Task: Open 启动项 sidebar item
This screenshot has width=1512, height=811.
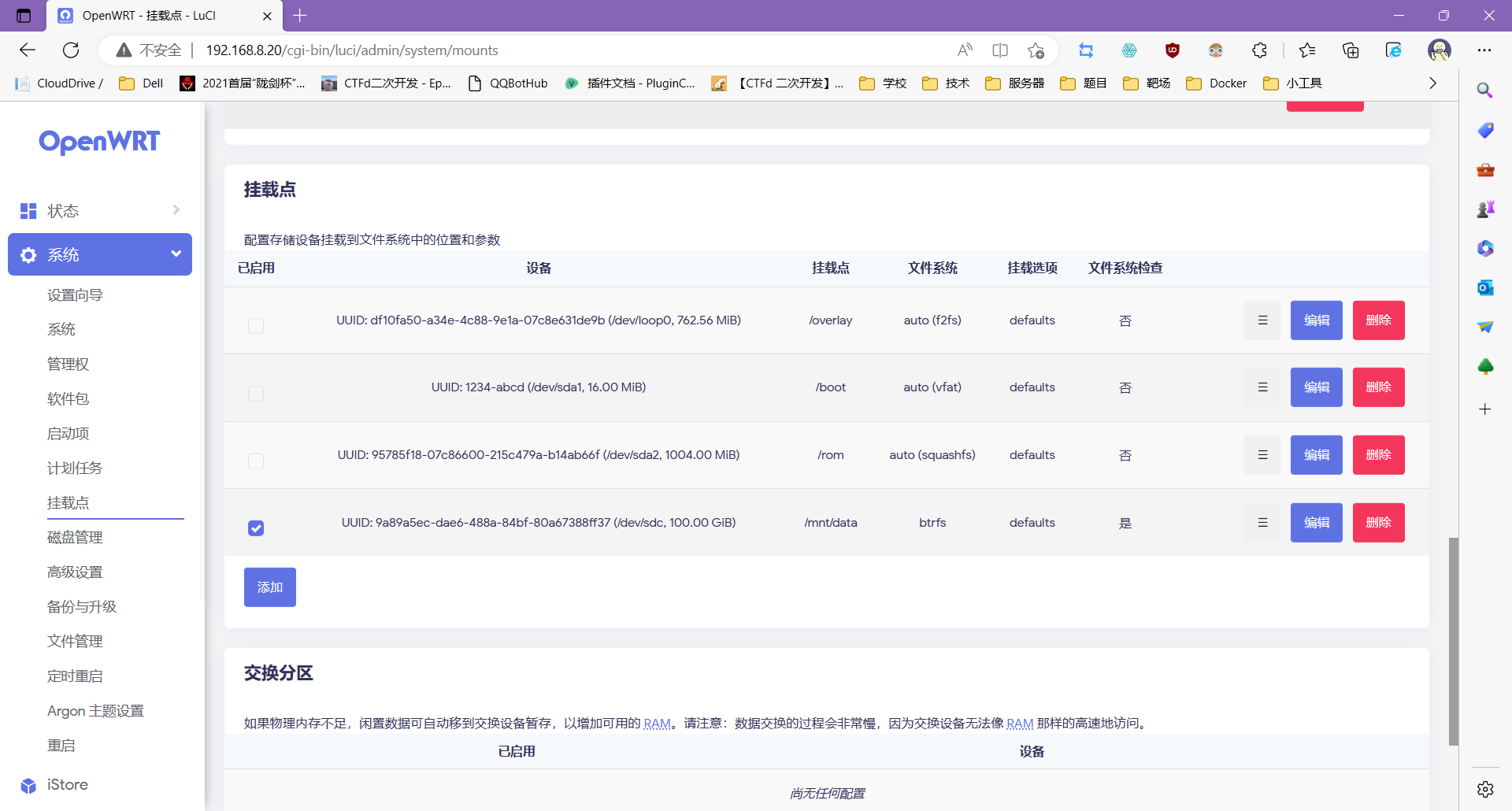Action: click(x=68, y=434)
